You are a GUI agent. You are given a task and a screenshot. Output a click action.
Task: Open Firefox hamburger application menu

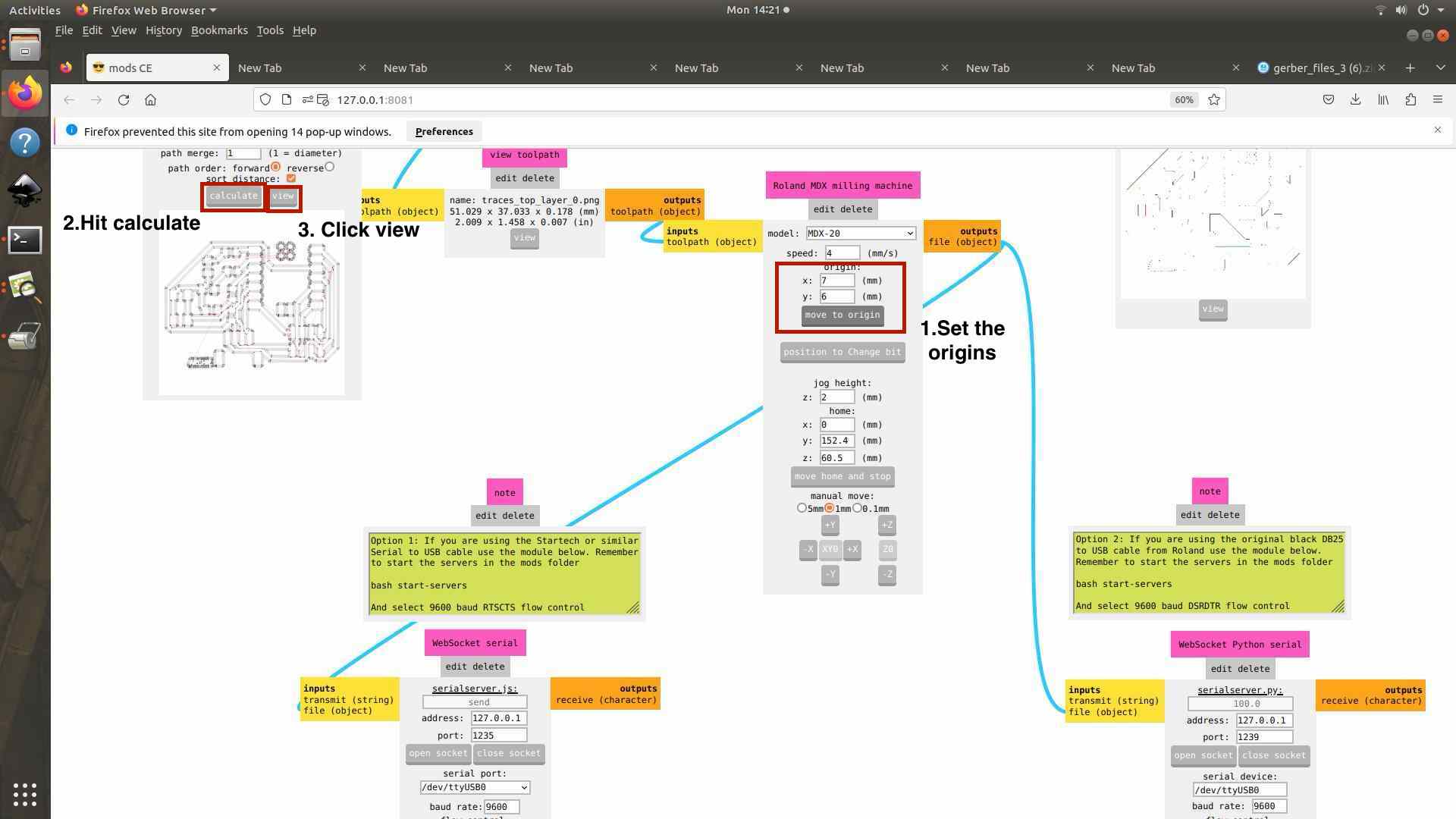(1437, 100)
